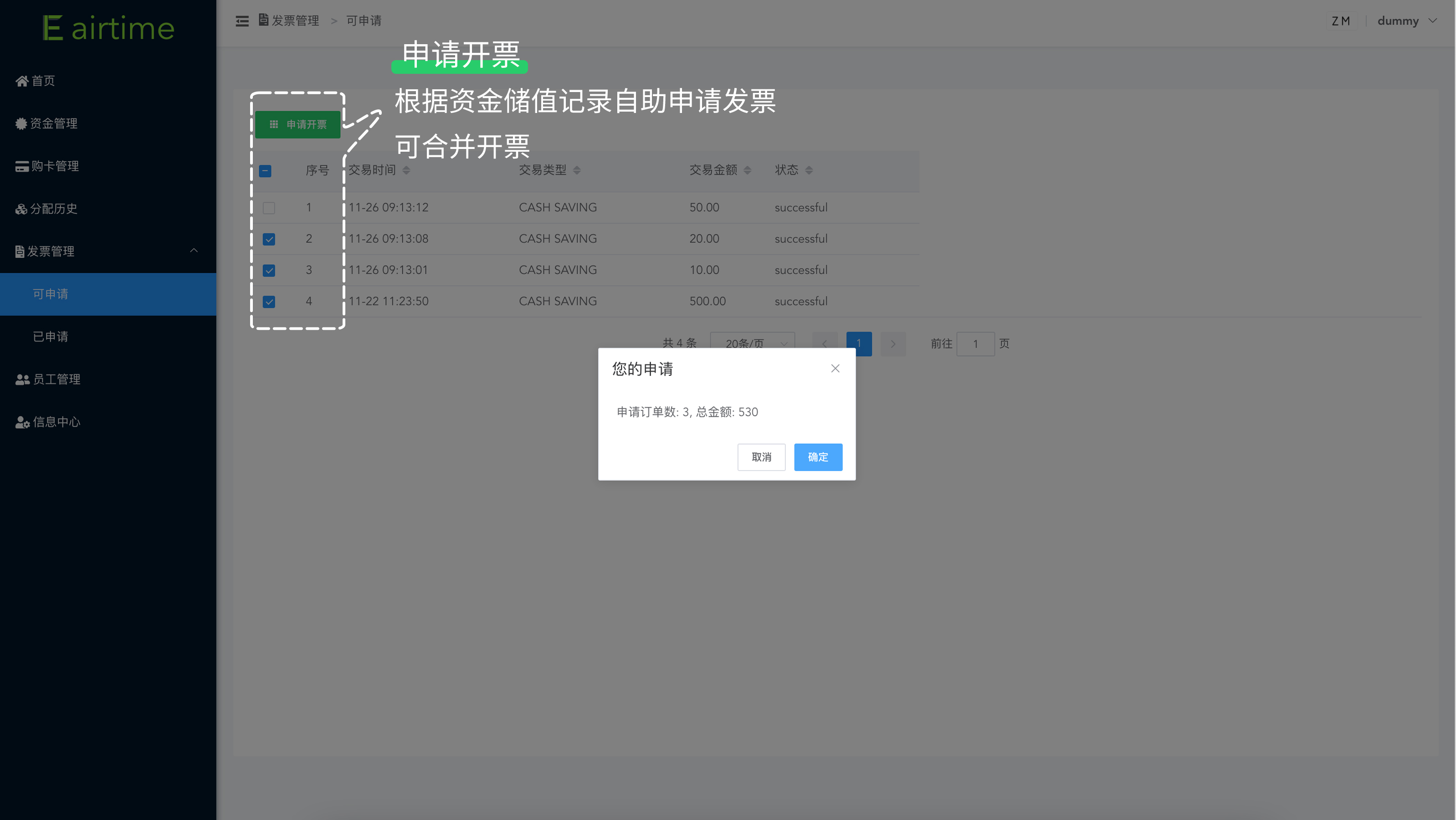Click the 11-22 11:23:50 time cell
This screenshot has width=1456, height=820.
[389, 301]
